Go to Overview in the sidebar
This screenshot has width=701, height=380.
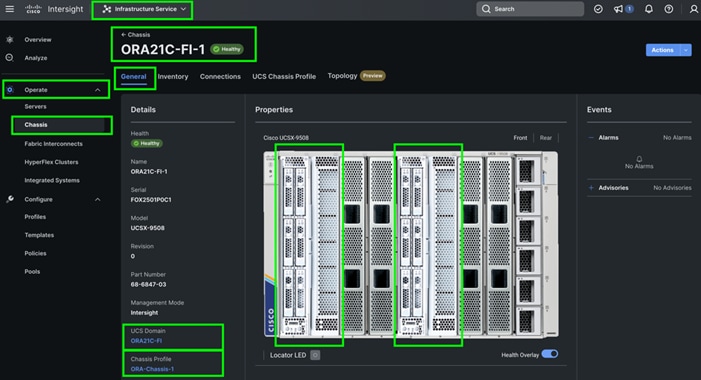(38, 40)
